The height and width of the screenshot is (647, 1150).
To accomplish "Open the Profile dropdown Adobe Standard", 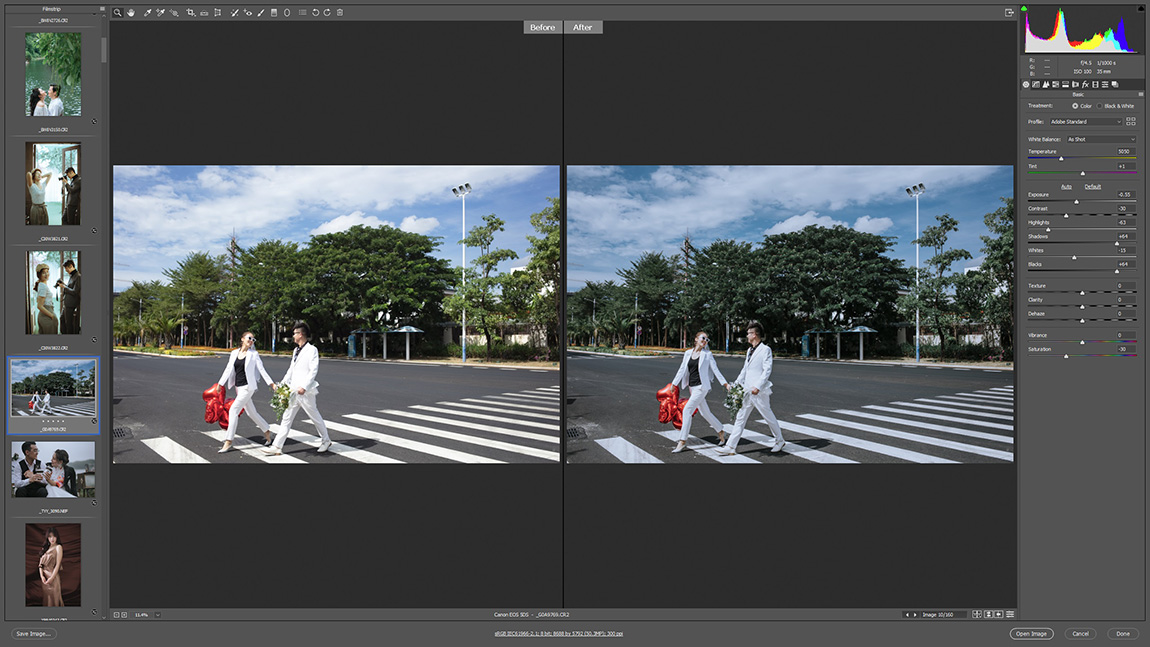I will click(1085, 122).
